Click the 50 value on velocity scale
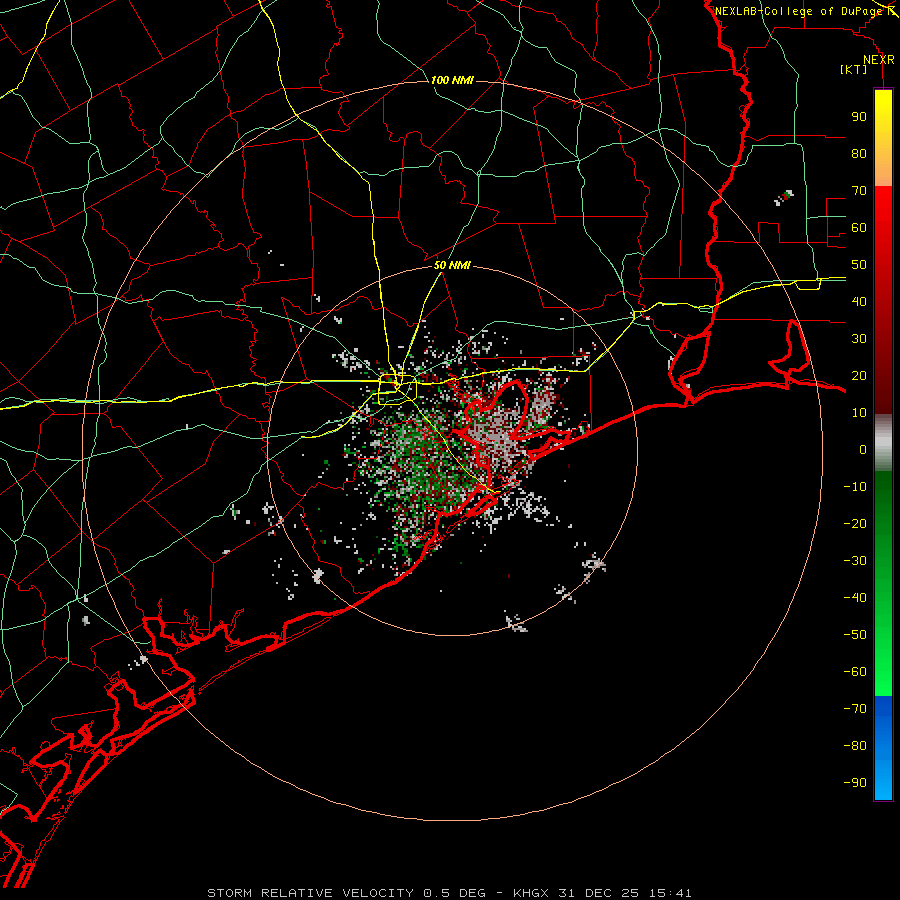The width and height of the screenshot is (900, 900). (x=859, y=265)
